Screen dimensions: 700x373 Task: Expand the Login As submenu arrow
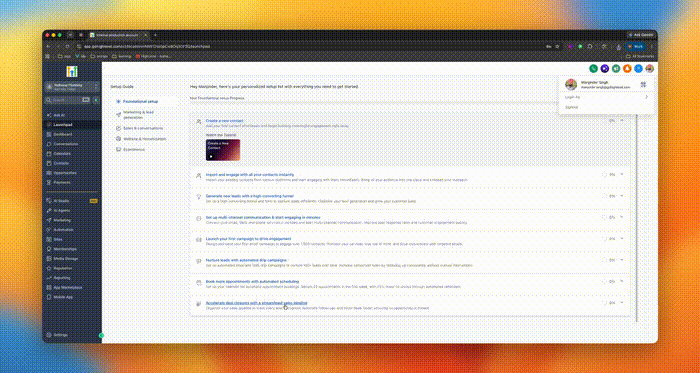pos(646,97)
